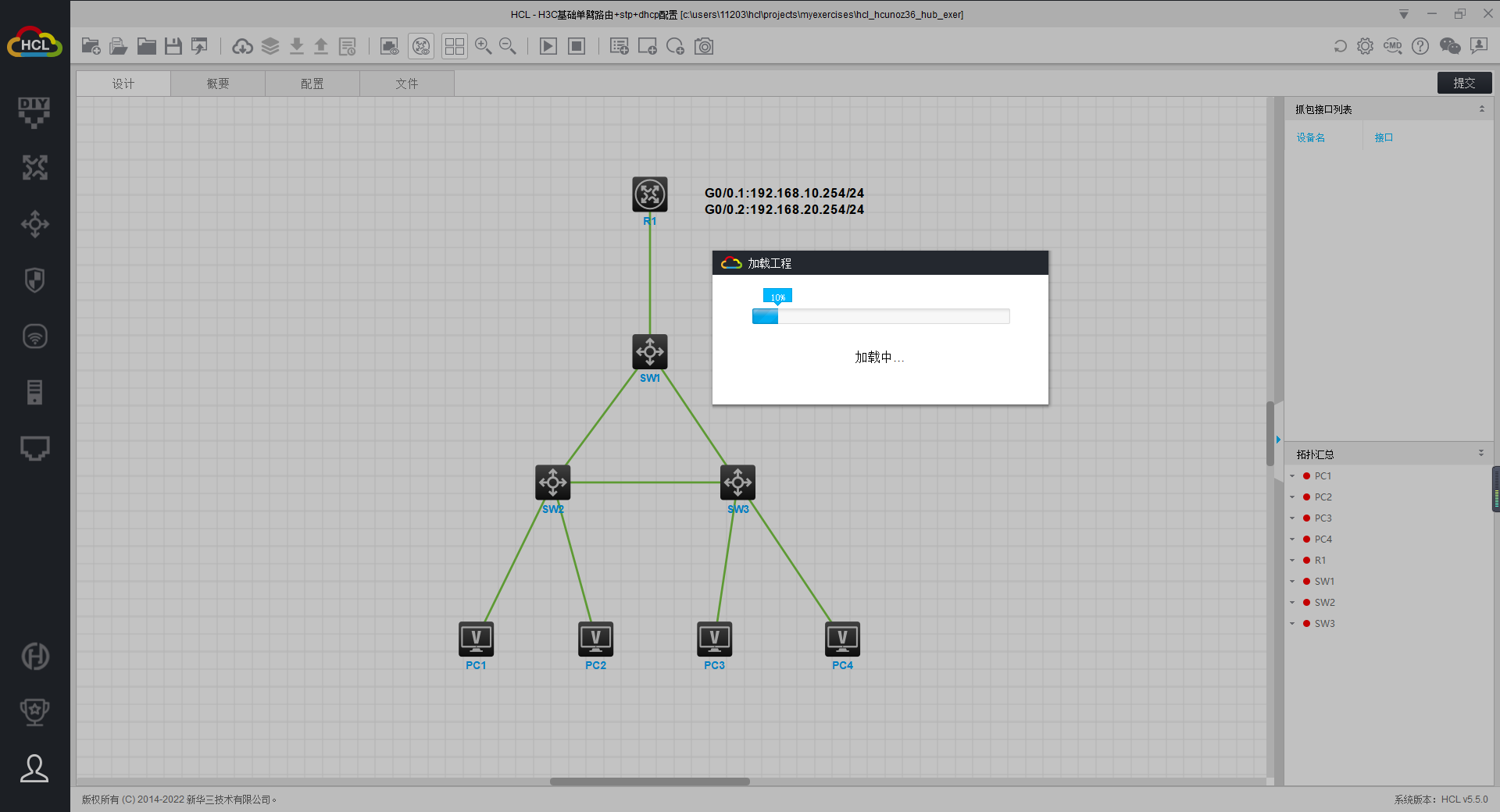Select the DIY device category in sidebar
This screenshot has width=1500, height=812.
coord(34,112)
